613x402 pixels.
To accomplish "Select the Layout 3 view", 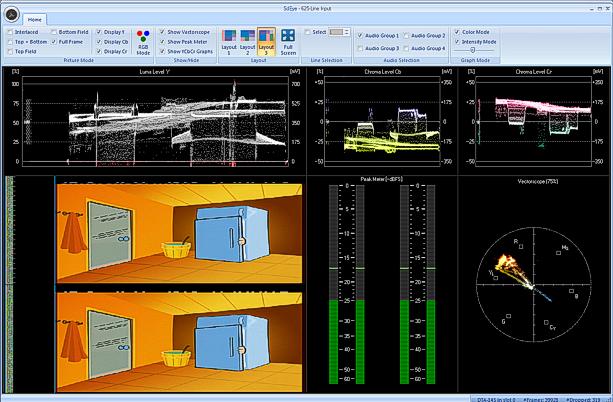I will [x=266, y=40].
